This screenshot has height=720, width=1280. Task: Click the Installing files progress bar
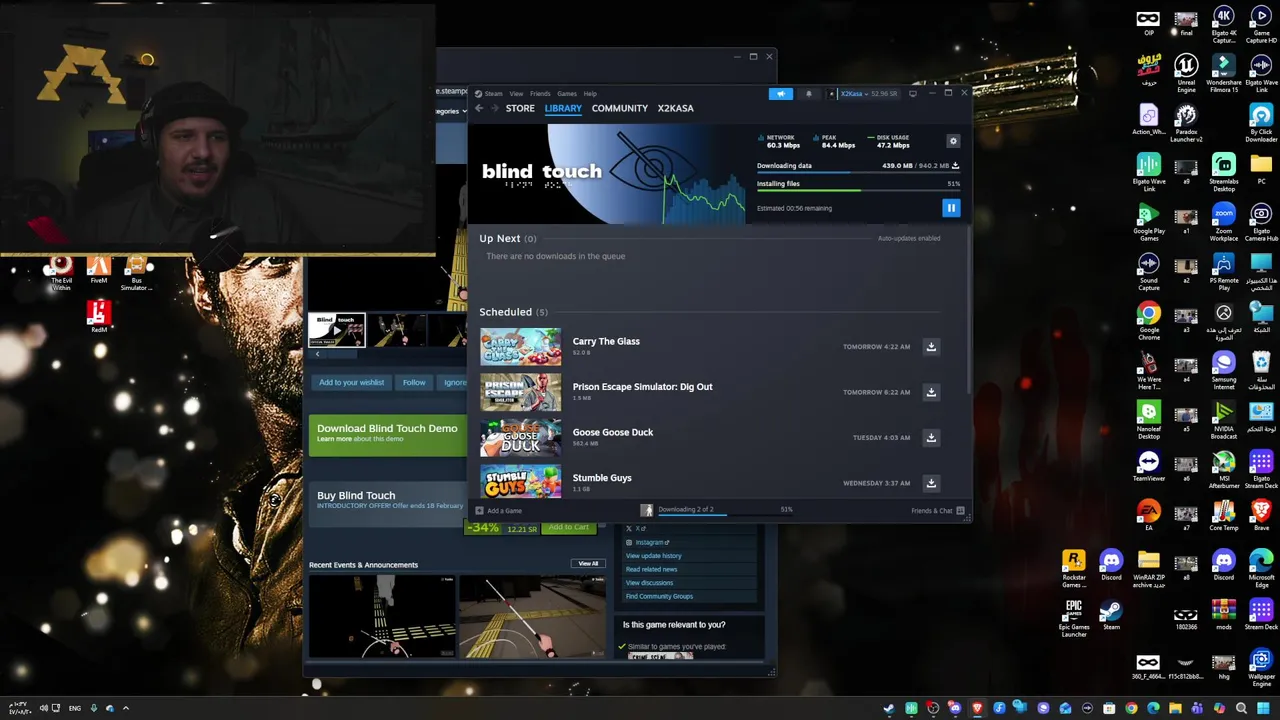pos(858,190)
